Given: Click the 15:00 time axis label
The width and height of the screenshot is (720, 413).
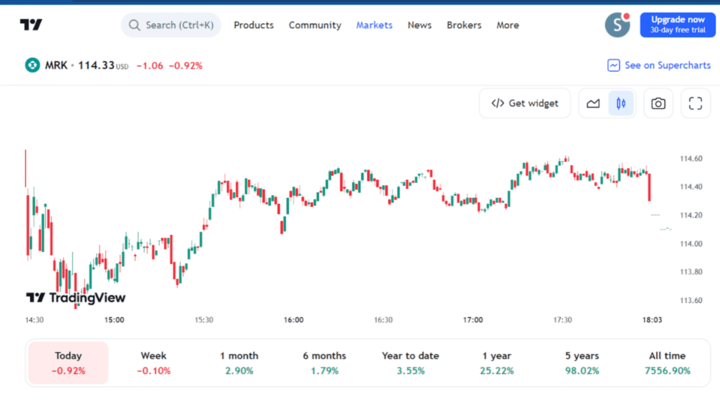Looking at the screenshot, I should [x=114, y=320].
